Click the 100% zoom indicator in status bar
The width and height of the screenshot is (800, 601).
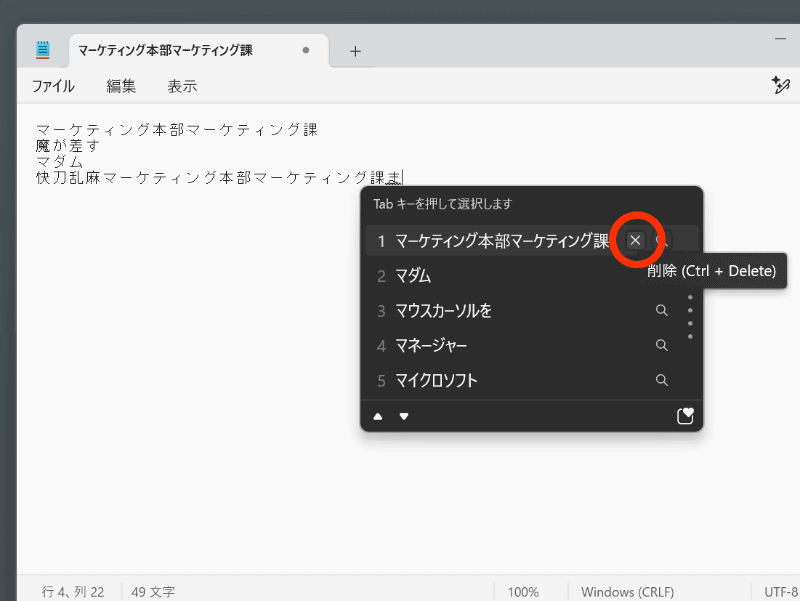click(524, 591)
